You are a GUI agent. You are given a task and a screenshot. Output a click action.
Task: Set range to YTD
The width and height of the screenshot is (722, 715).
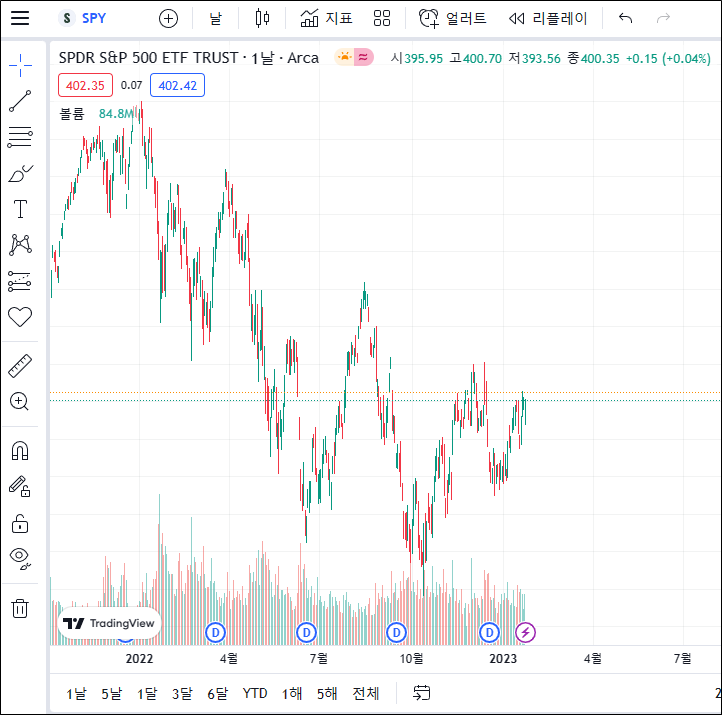[255, 693]
